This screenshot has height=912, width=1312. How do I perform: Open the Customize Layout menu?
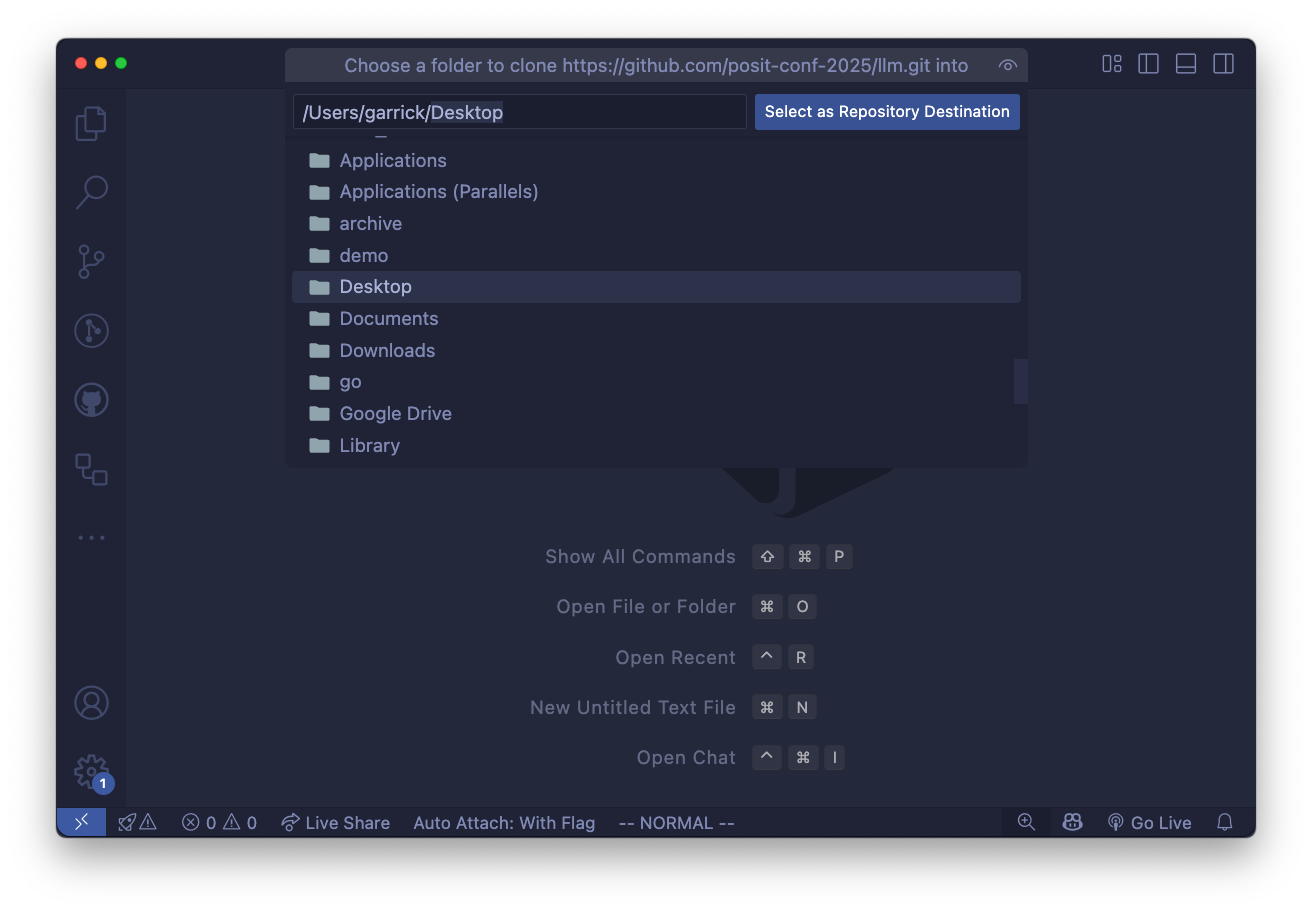[x=1112, y=64]
